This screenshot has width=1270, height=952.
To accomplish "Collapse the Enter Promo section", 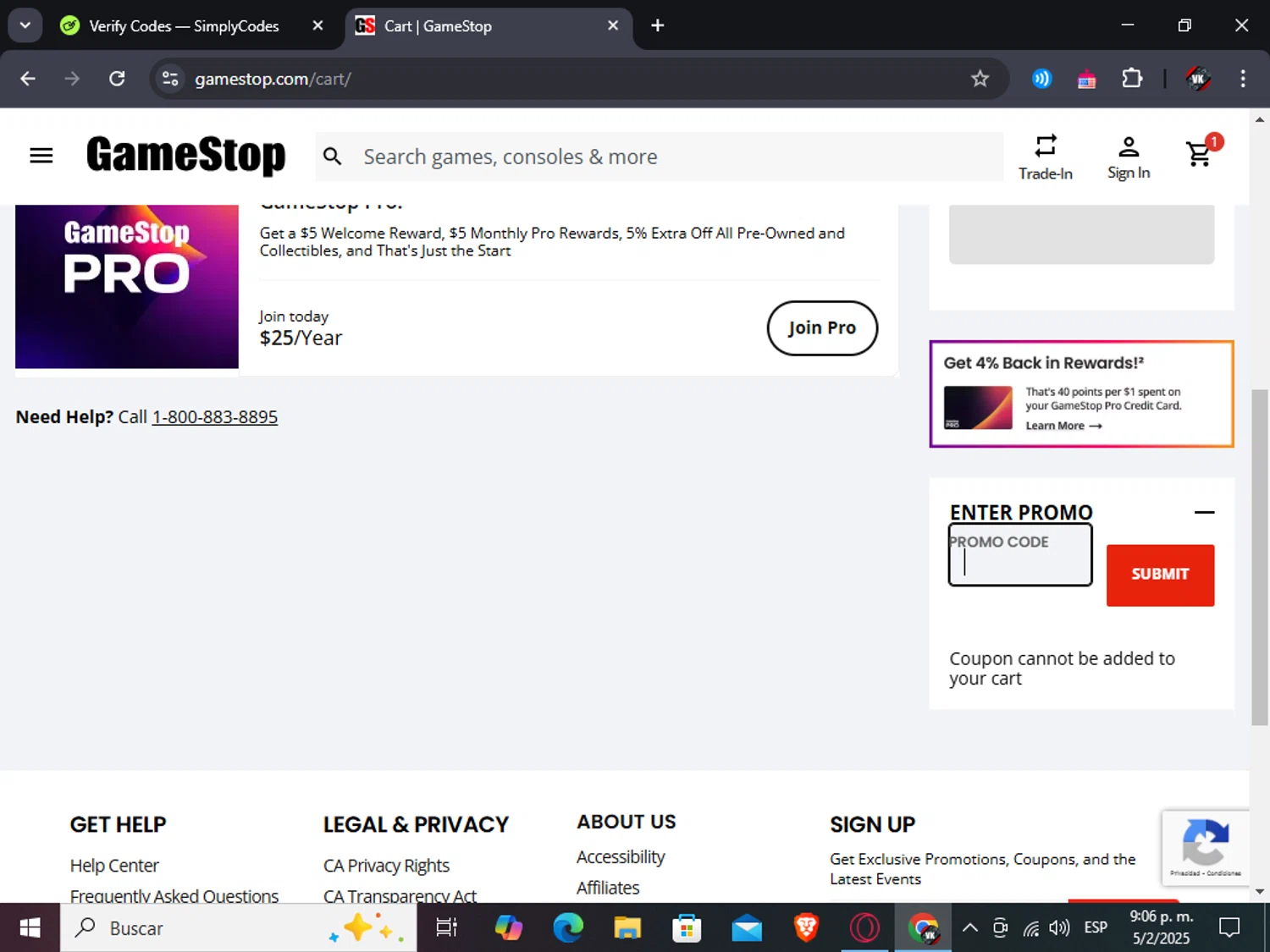I will coord(1204,512).
